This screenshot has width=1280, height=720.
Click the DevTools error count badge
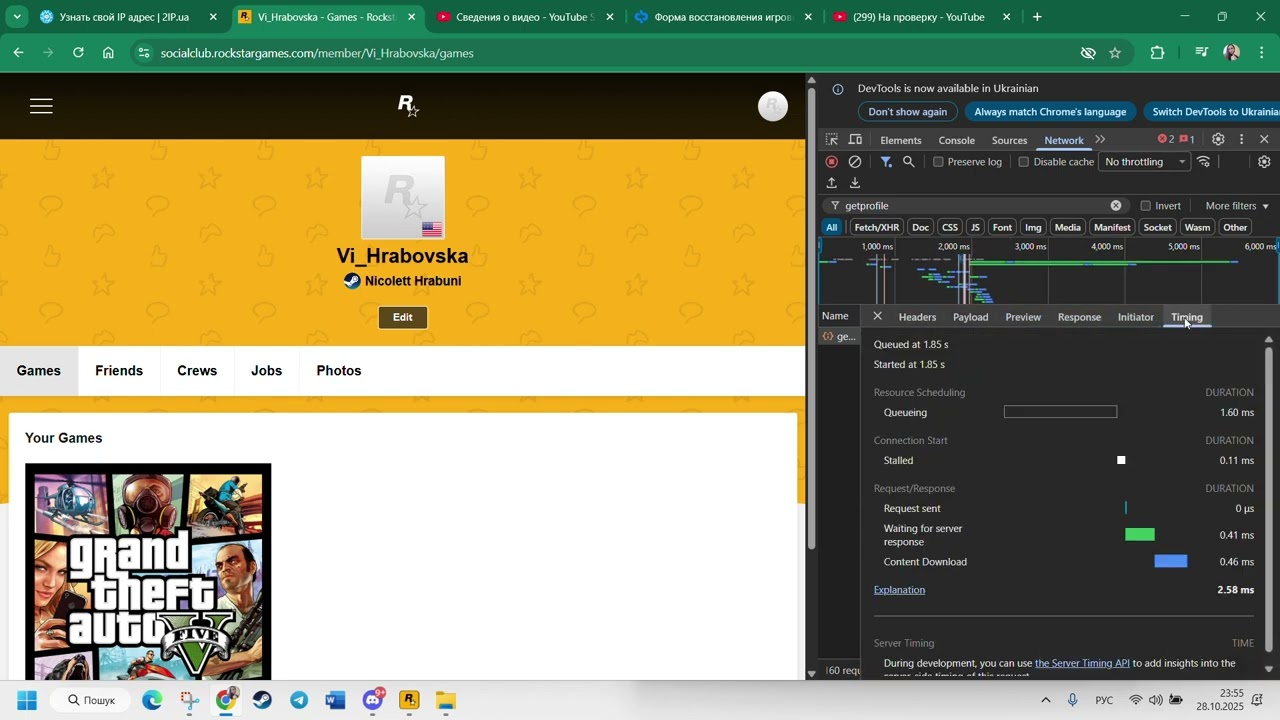[1166, 140]
